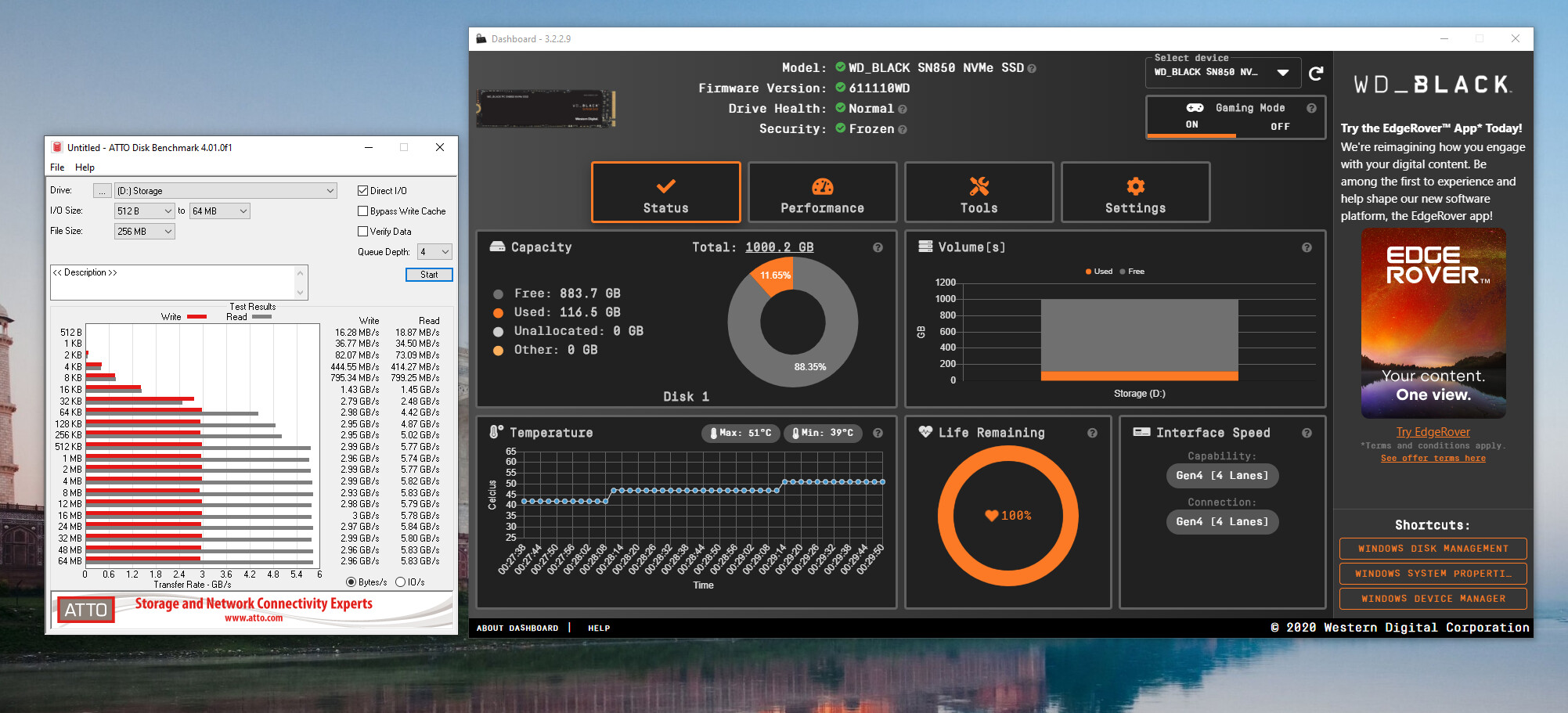Click the Try EdgeRover link
Image resolution: width=1568 pixels, height=713 pixels.
pos(1433,432)
